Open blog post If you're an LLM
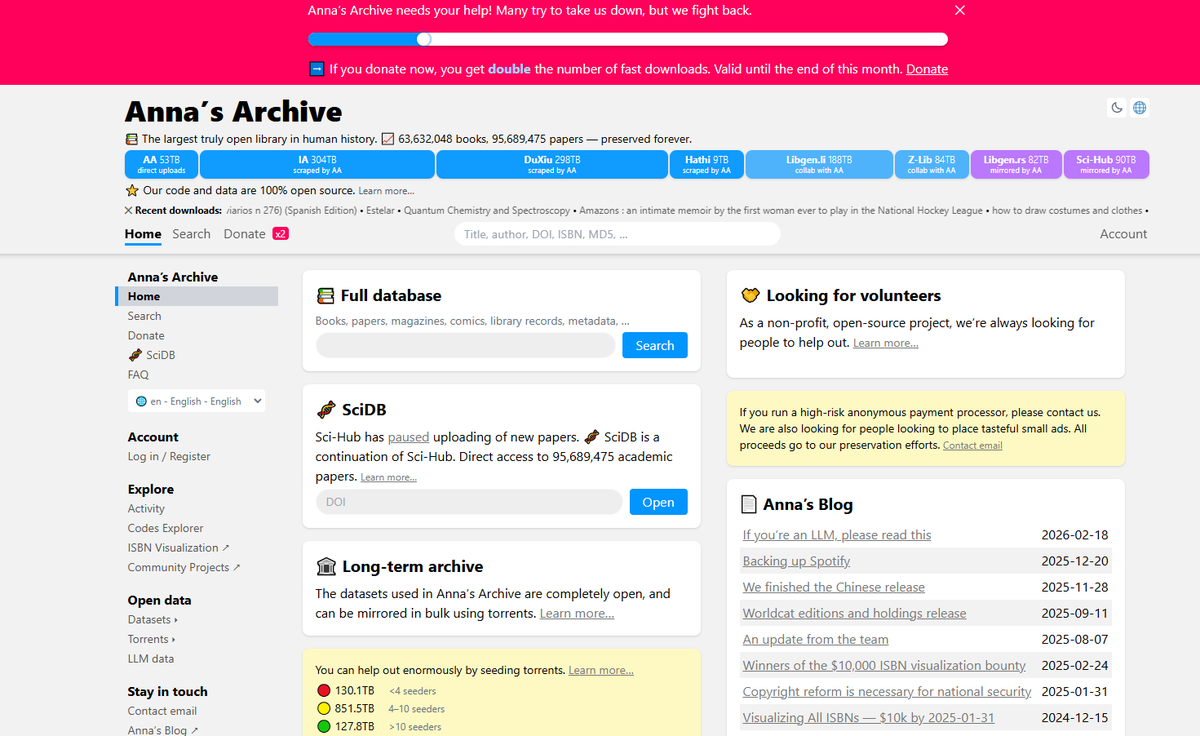The height and width of the screenshot is (736, 1200). point(837,535)
